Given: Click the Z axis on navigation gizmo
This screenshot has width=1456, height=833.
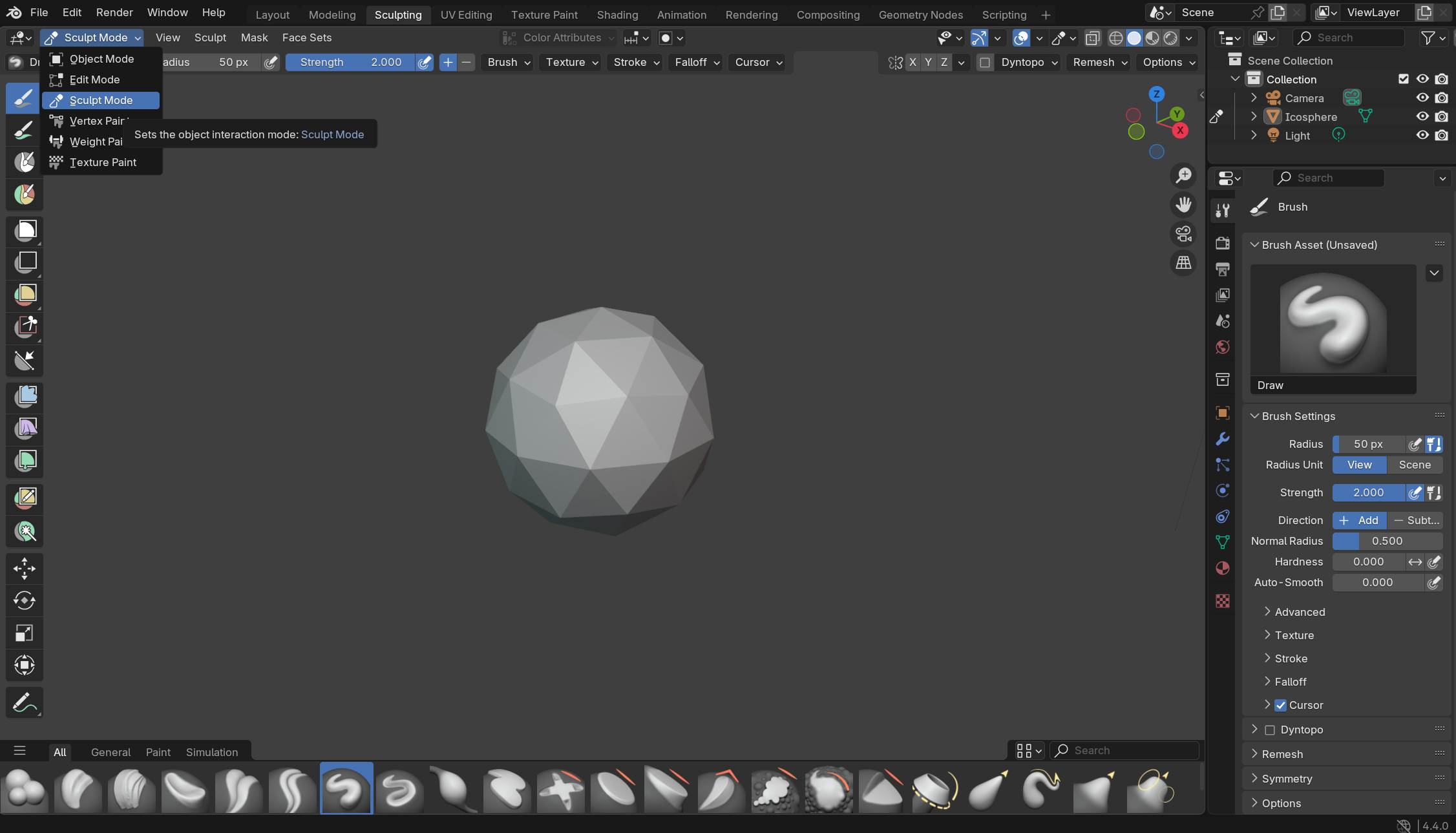Looking at the screenshot, I should pos(1156,94).
